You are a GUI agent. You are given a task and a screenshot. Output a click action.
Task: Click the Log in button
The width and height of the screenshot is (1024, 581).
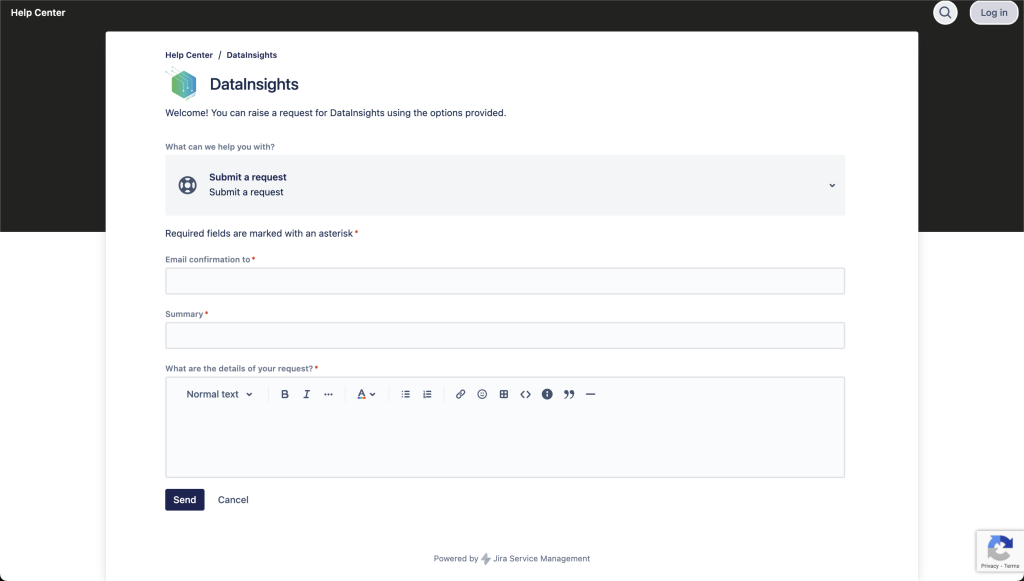coord(993,12)
